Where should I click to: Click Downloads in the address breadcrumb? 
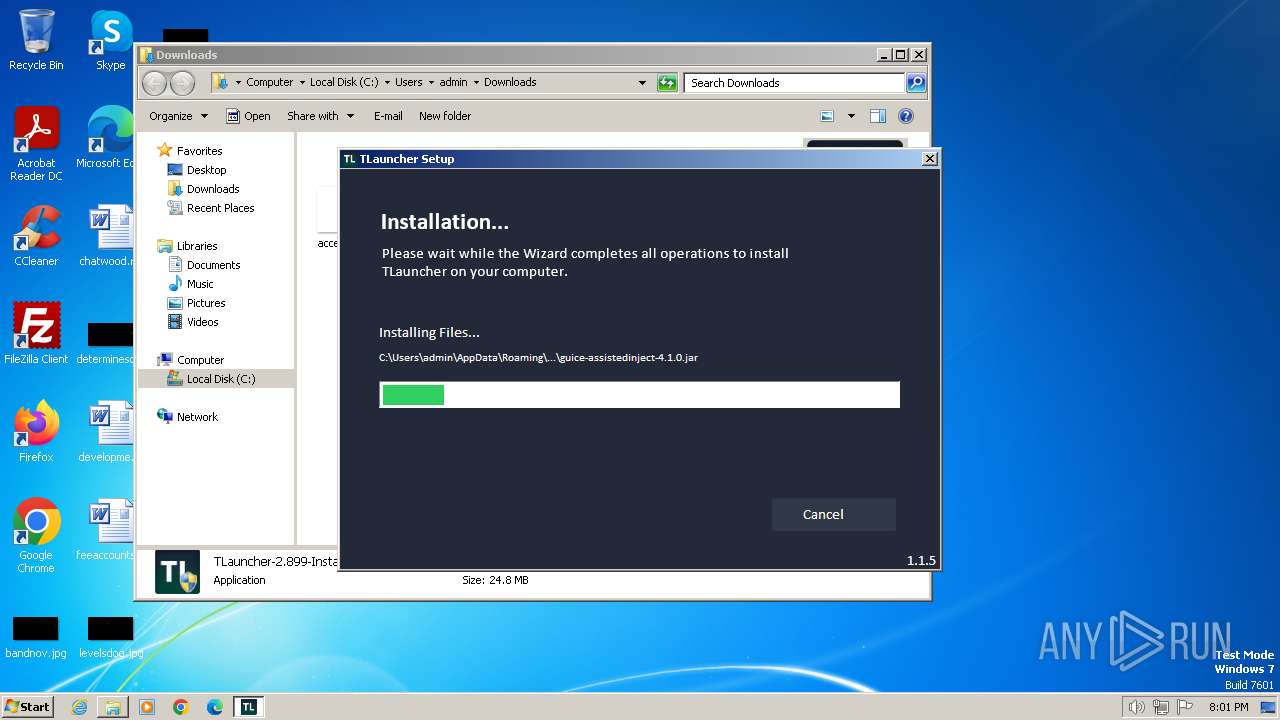click(x=510, y=82)
